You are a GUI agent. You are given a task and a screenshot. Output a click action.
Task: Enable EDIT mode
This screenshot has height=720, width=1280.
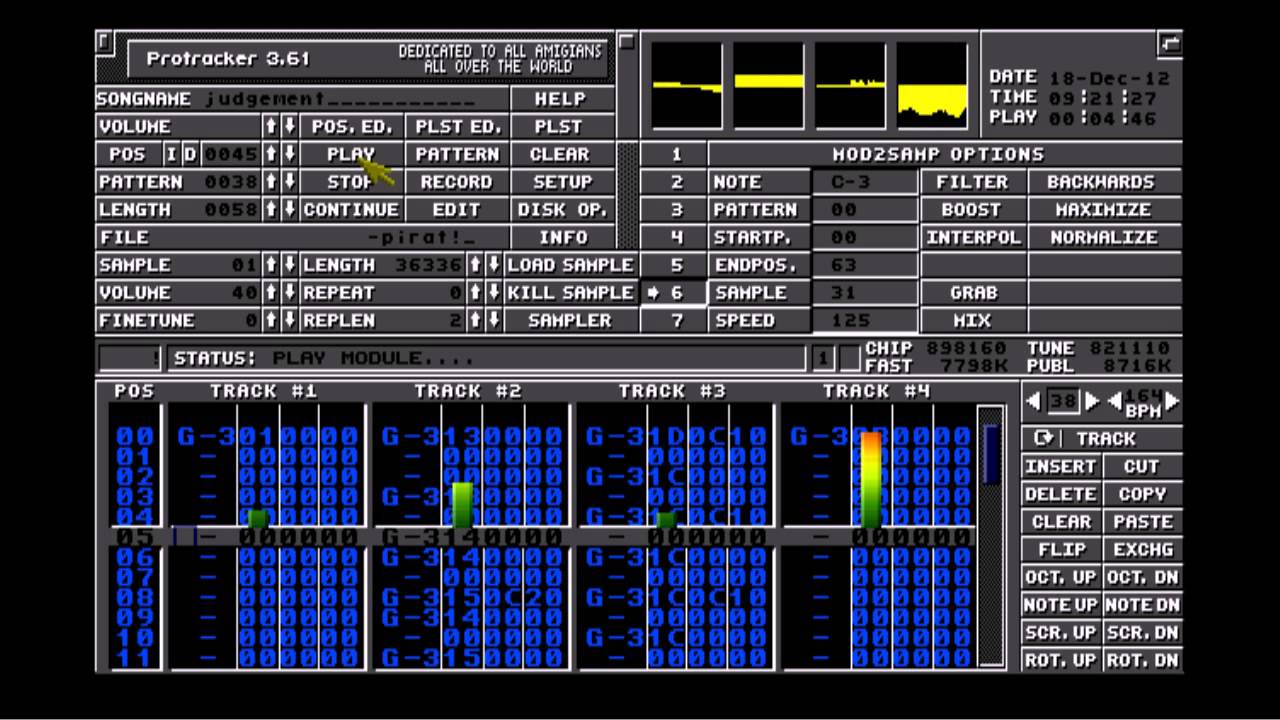456,210
